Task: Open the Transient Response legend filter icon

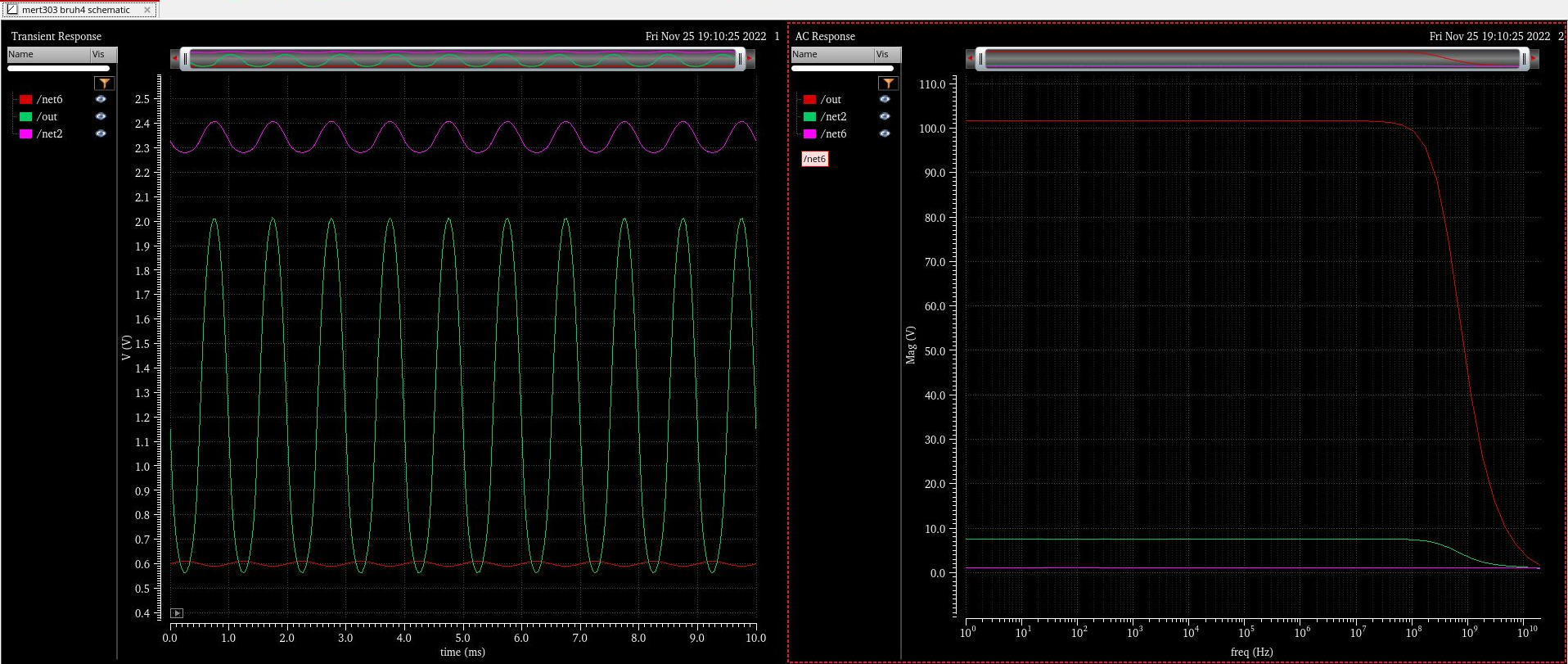Action: (x=104, y=84)
